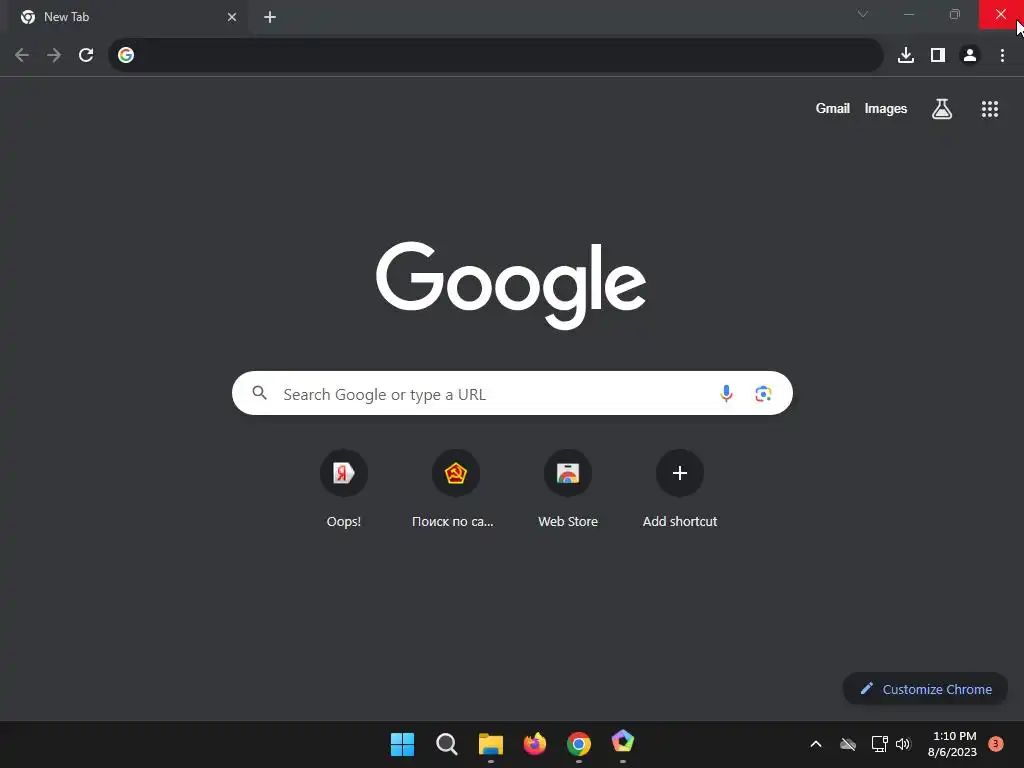Open the profile avatar menu
Viewport: 1024px width, 768px height.
click(970, 55)
